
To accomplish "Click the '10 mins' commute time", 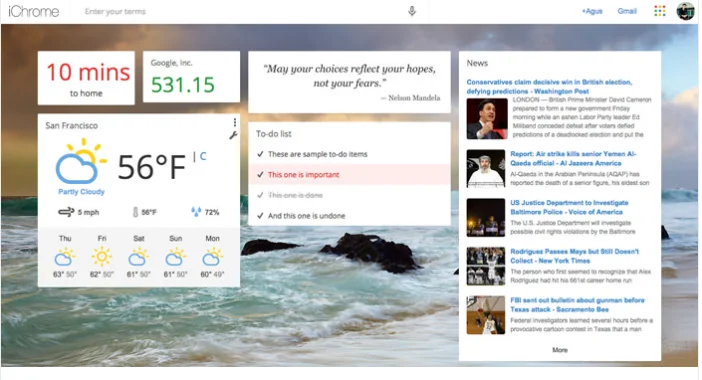I will point(88,73).
